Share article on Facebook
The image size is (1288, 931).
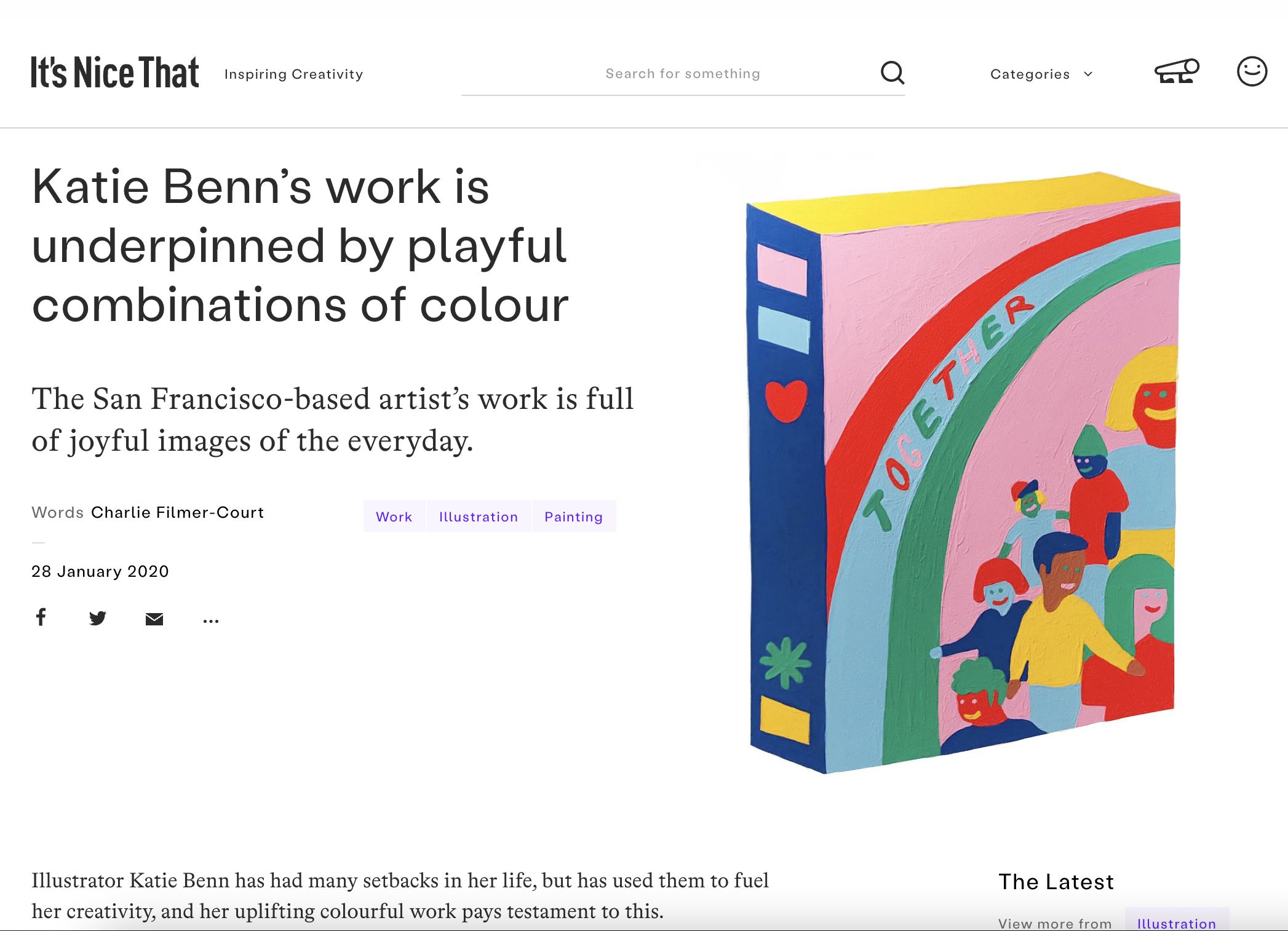41,617
